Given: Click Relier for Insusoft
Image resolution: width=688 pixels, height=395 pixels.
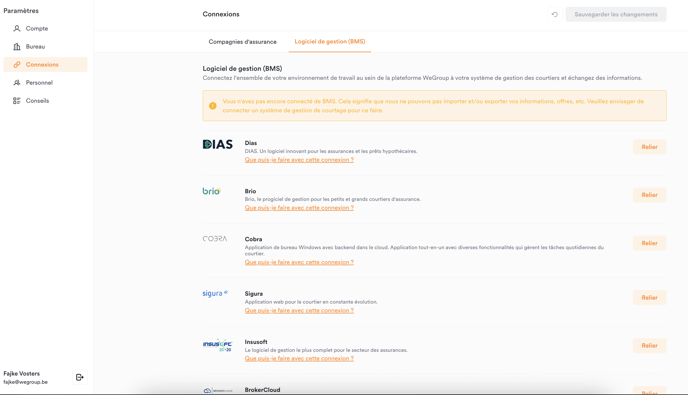Looking at the screenshot, I should click(x=649, y=345).
